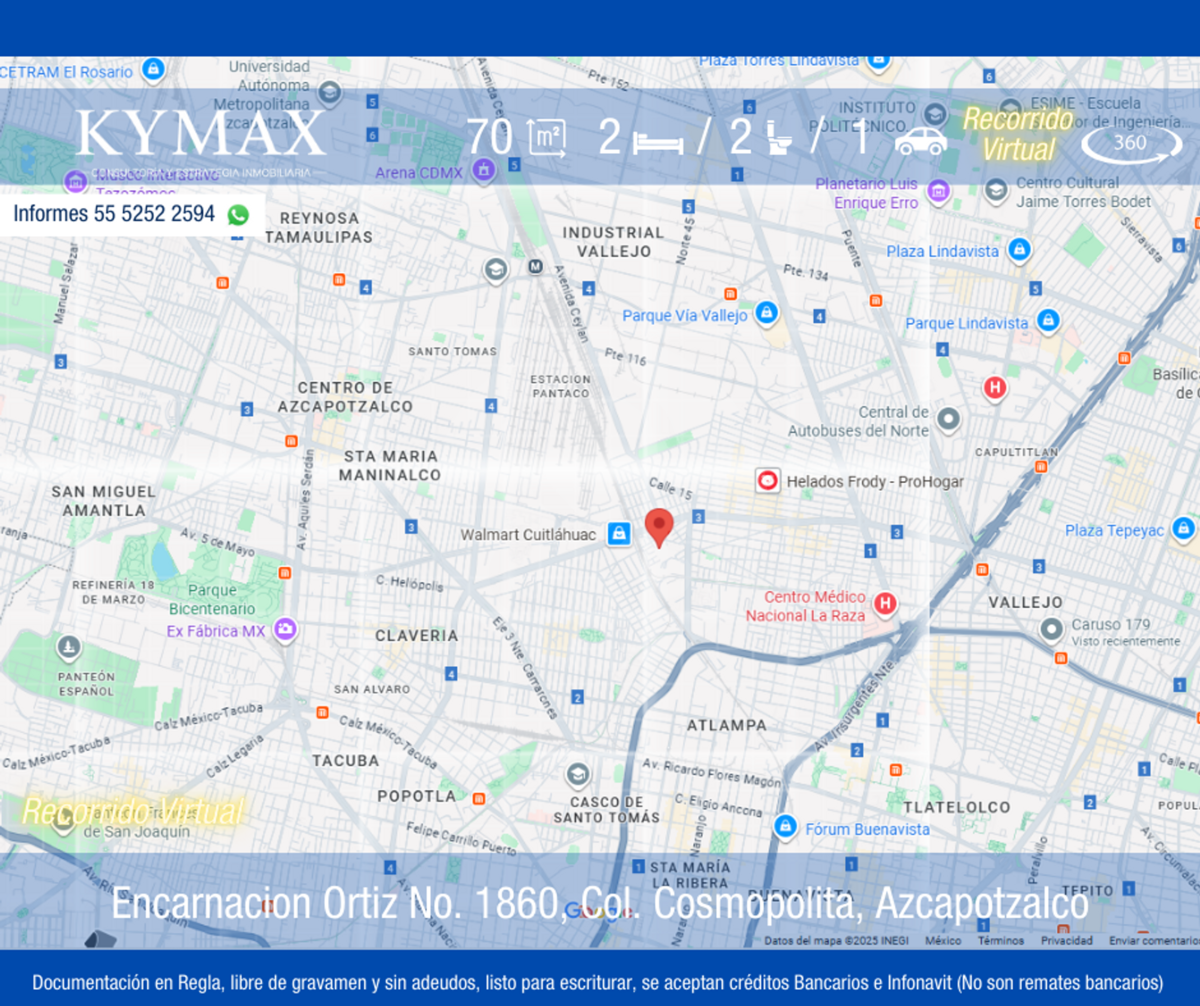Open the bottom left Recorrido Virtual link
Screen dimensions: 1200x1006
pos(132,812)
